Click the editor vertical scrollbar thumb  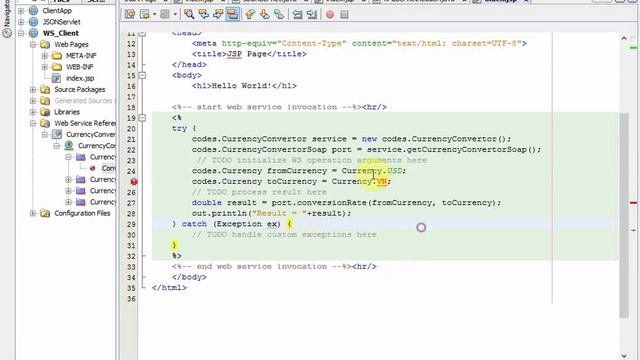(x=624, y=215)
